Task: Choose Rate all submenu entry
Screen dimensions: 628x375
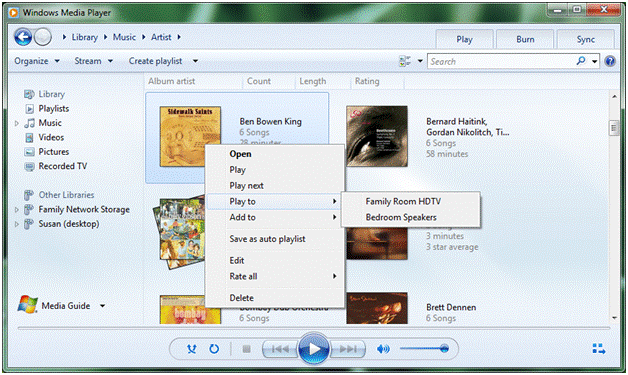Action: (x=275, y=276)
